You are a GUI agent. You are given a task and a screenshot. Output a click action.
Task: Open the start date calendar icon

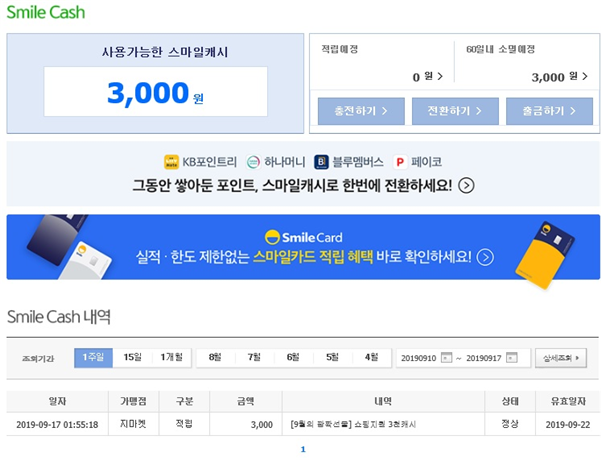[447, 358]
